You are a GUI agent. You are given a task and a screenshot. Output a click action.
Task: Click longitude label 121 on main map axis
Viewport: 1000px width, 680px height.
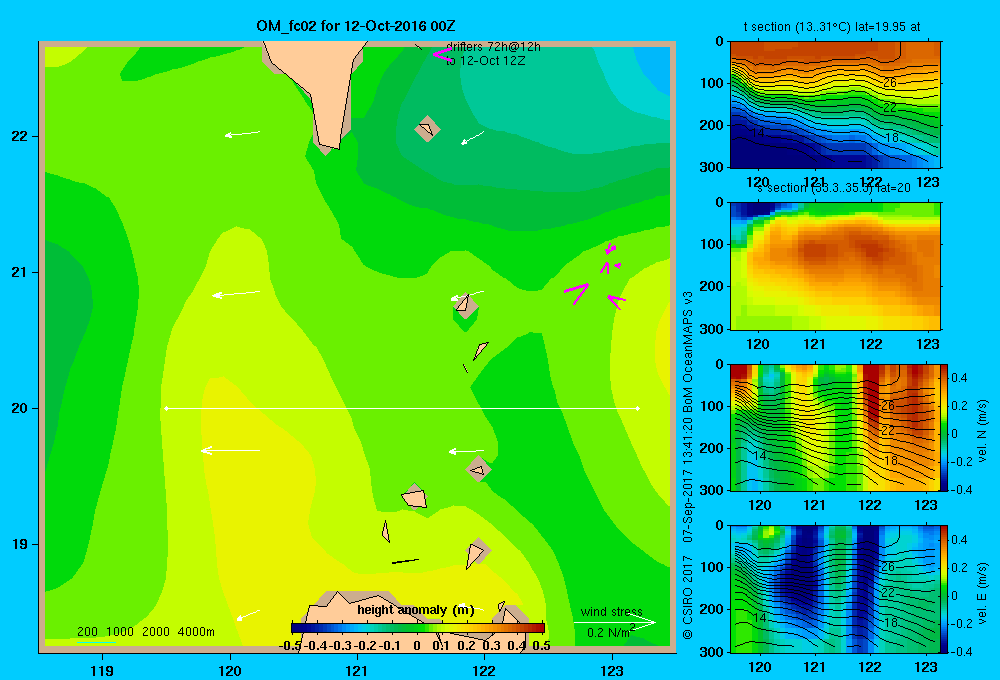click(357, 670)
